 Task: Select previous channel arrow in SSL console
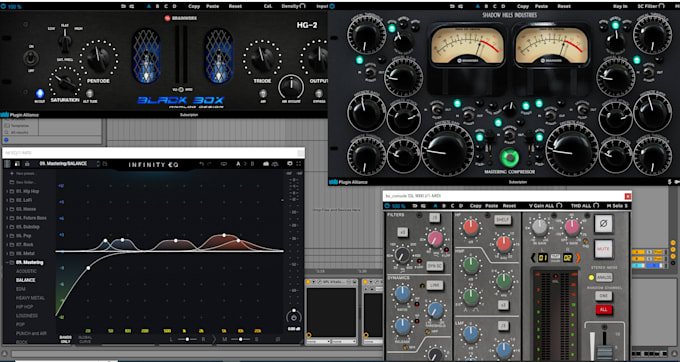[533, 258]
